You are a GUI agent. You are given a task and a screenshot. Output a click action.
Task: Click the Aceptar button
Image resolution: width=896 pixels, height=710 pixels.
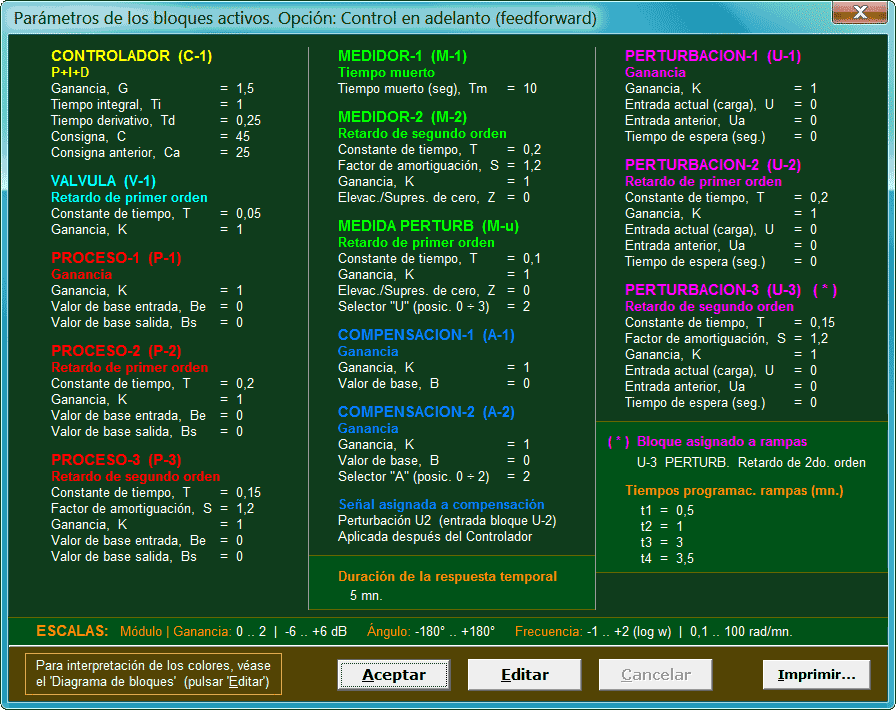[393, 674]
